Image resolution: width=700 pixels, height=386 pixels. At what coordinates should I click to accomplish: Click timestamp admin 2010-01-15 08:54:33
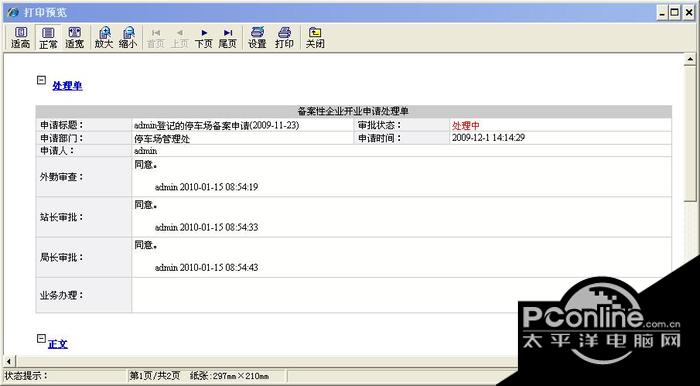pyautogui.click(x=206, y=228)
